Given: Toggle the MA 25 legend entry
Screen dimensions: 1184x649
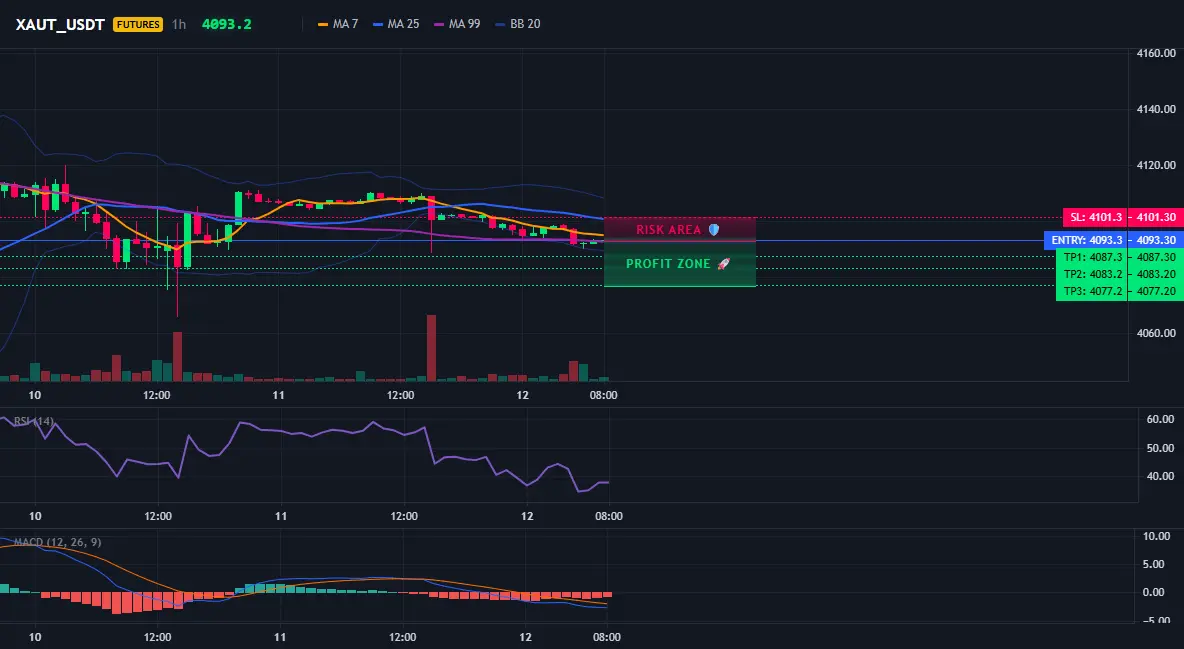Looking at the screenshot, I should (x=396, y=24).
